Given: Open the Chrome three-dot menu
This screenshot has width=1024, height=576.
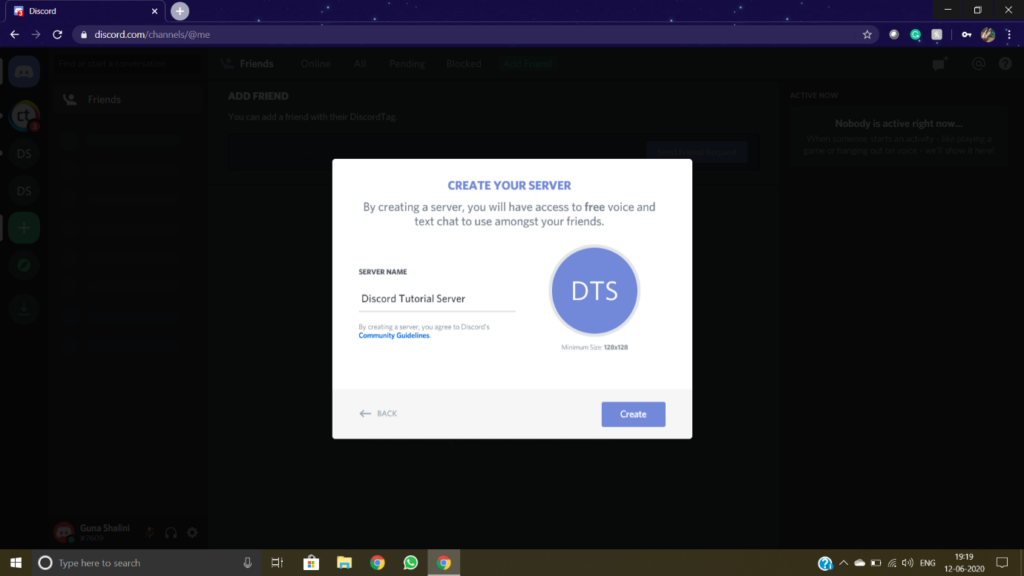Looking at the screenshot, I should click(1009, 35).
